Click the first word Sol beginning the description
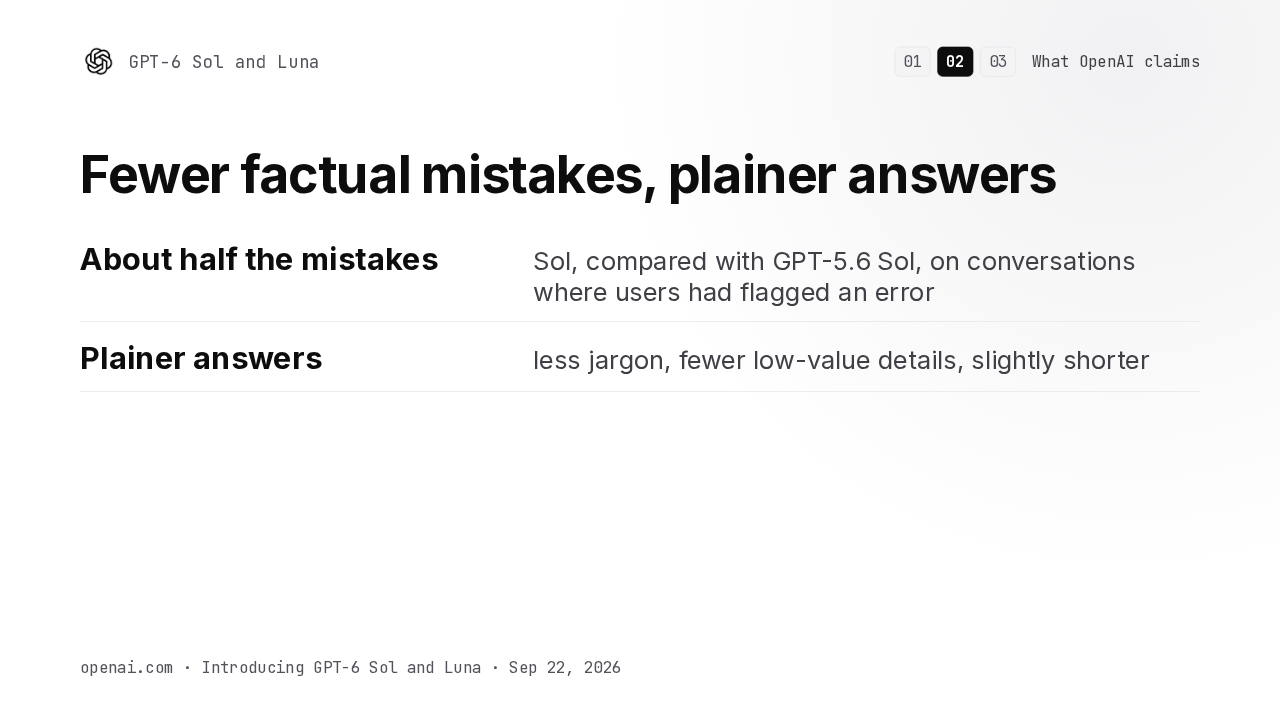Viewport: 1280px width, 720px height. pyautogui.click(x=552, y=262)
